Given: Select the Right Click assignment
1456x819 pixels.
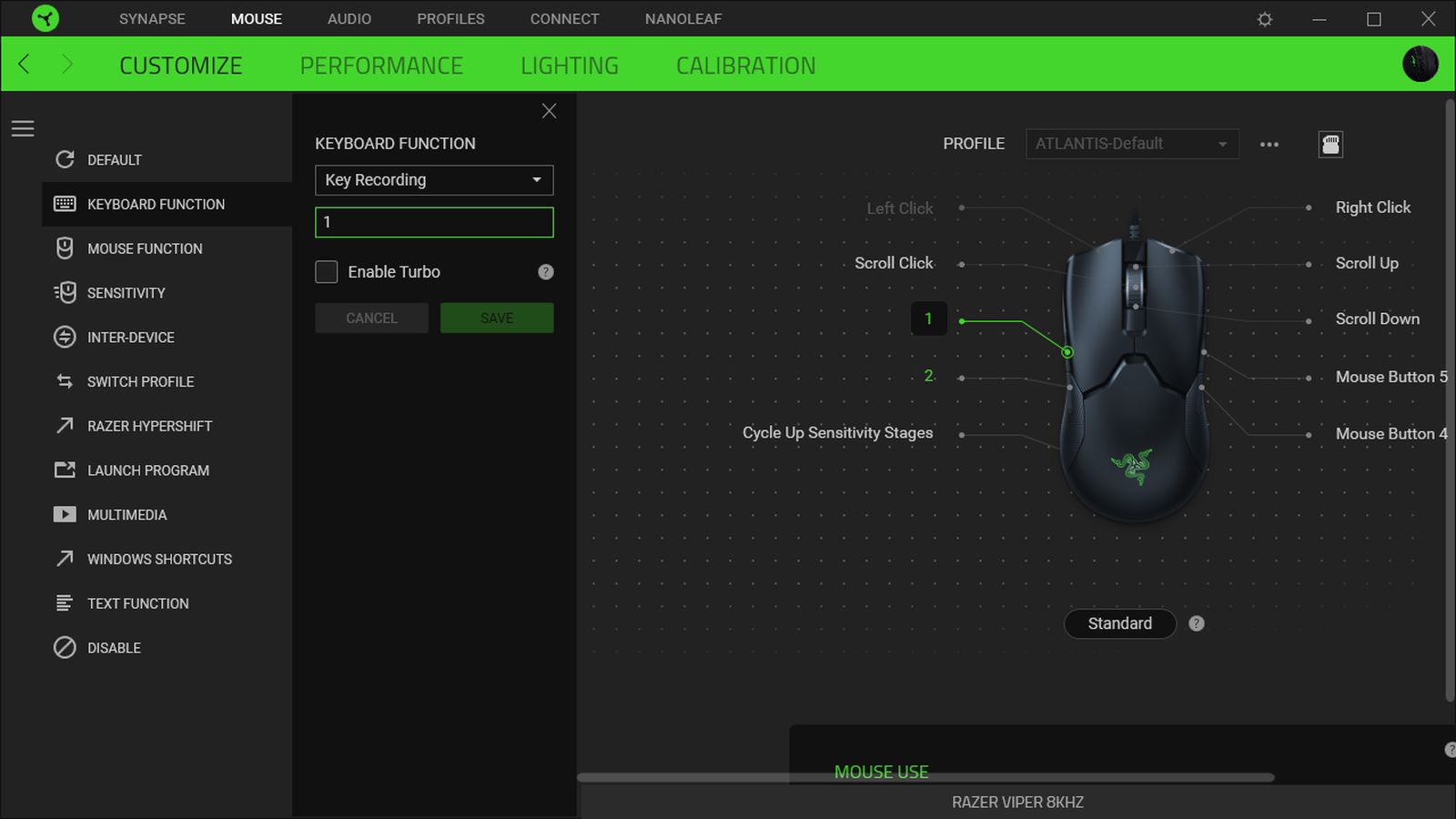Looking at the screenshot, I should click(x=1373, y=207).
